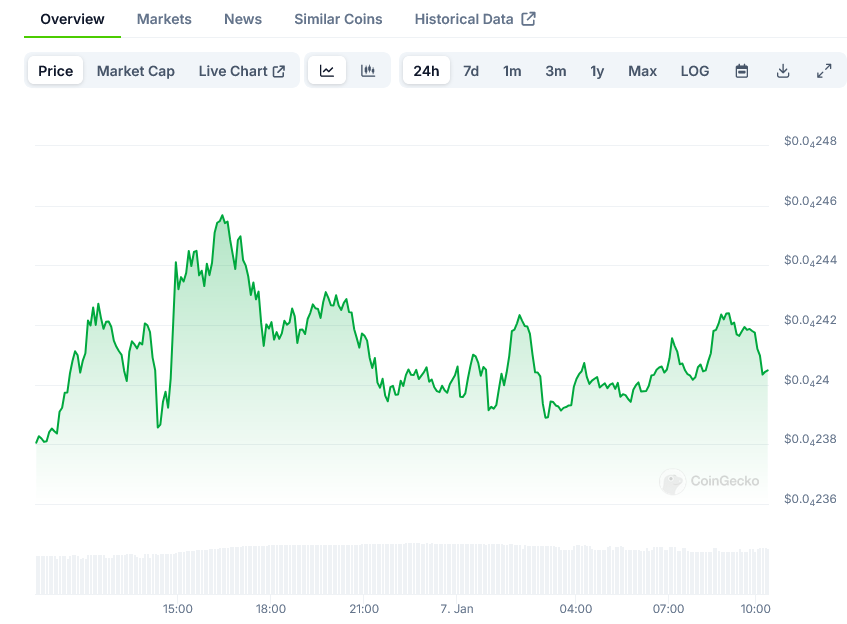Click external link icon on Live Chart
Screen dimensions: 847x624
[279, 71]
